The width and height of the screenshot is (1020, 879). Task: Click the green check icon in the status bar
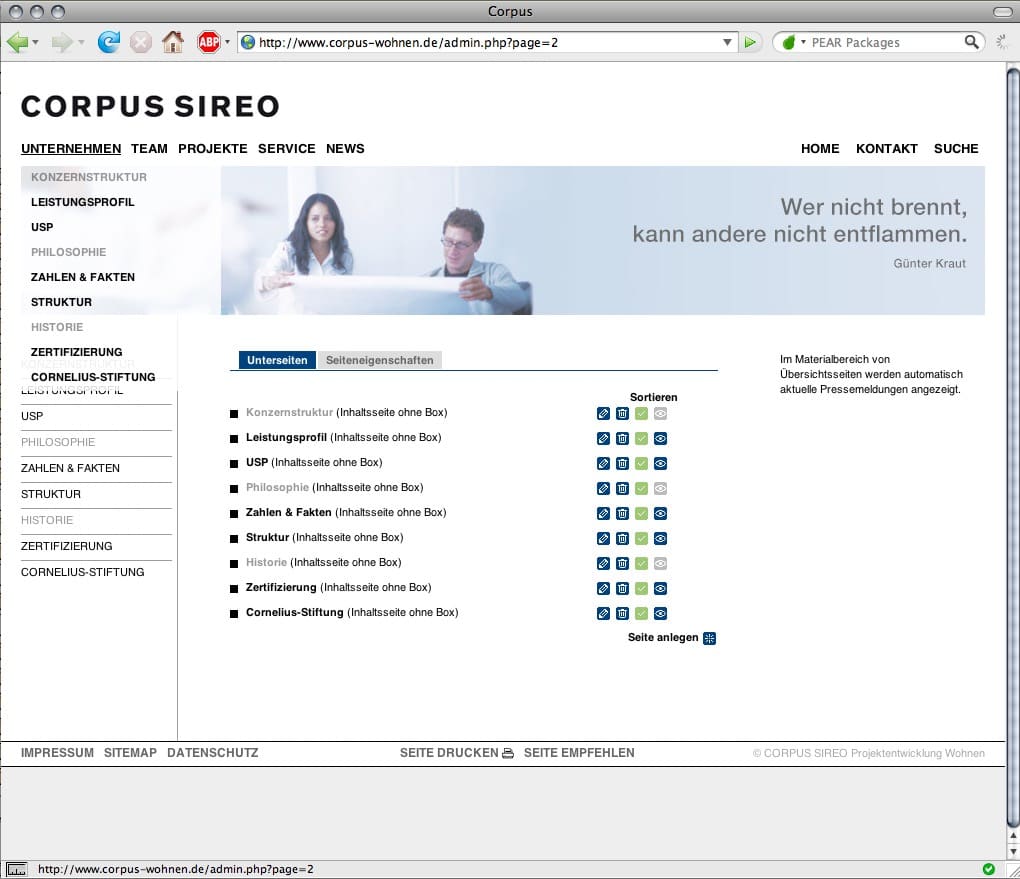click(989, 869)
